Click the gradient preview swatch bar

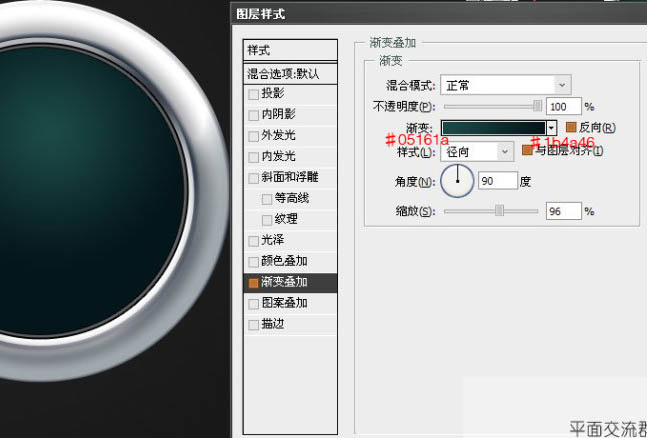coord(494,128)
